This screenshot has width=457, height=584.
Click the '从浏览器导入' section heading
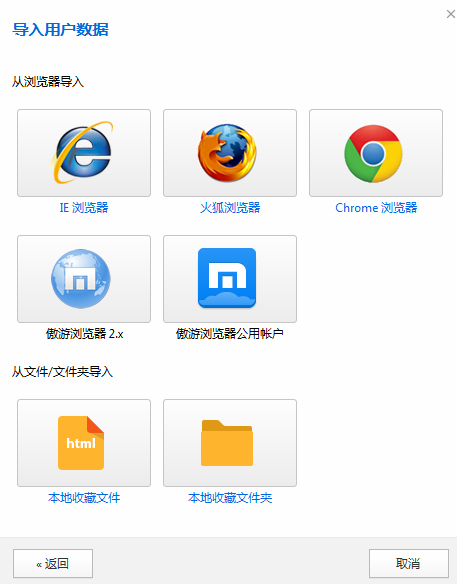(x=48, y=82)
